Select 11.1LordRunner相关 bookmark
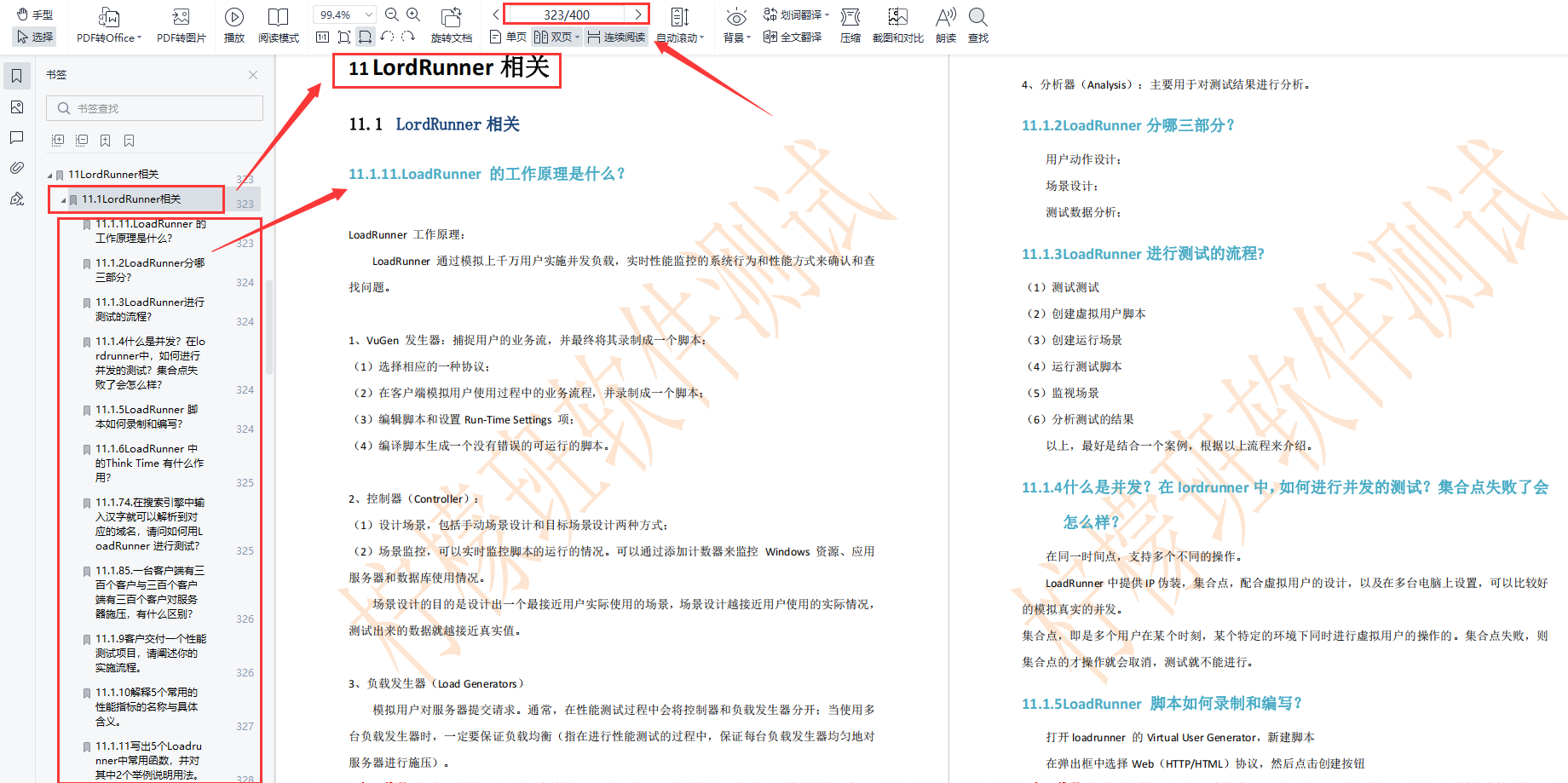Image resolution: width=1568 pixels, height=783 pixels. pyautogui.click(x=131, y=199)
